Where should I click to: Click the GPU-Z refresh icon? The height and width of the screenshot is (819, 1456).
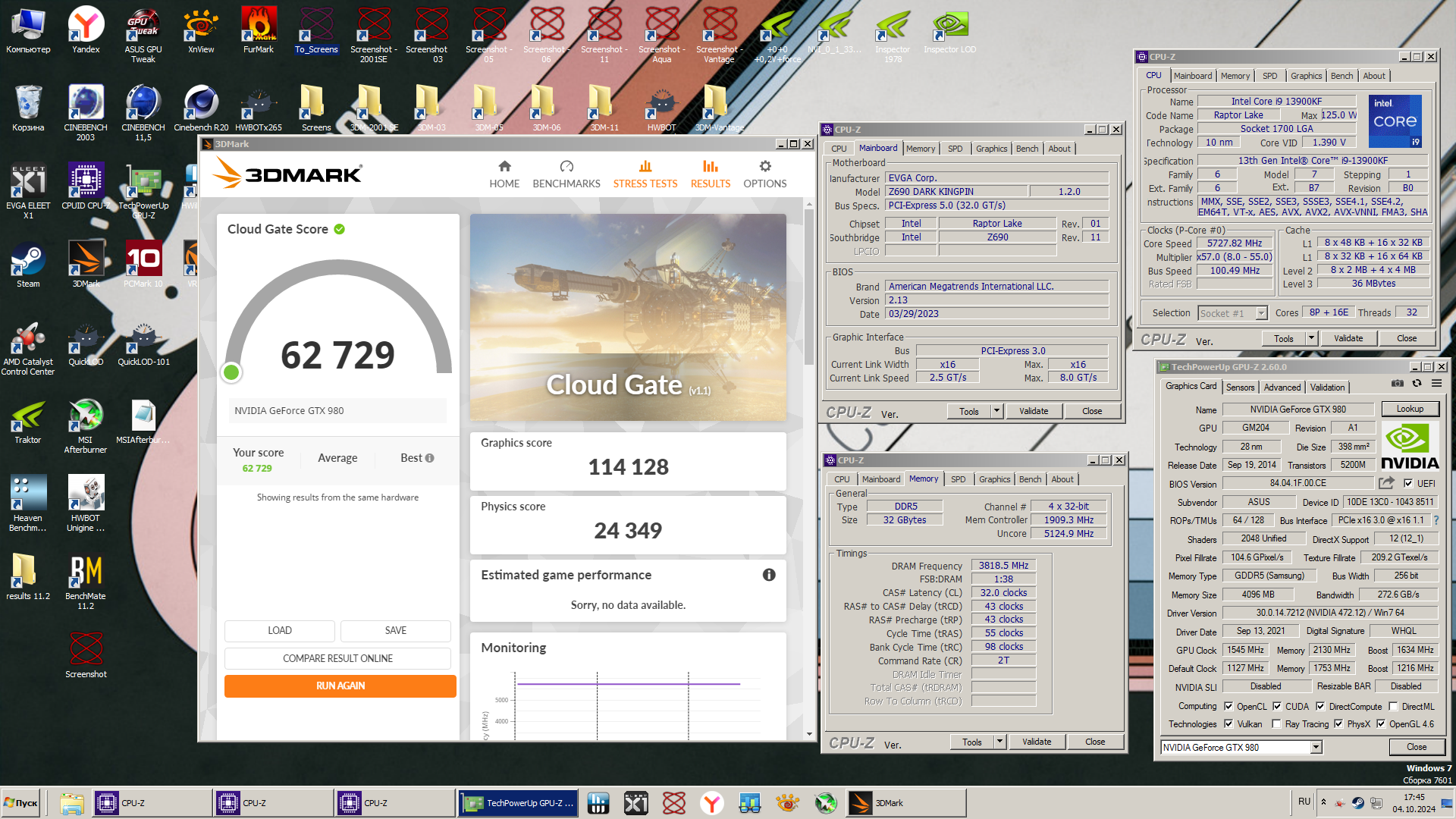pos(1416,384)
